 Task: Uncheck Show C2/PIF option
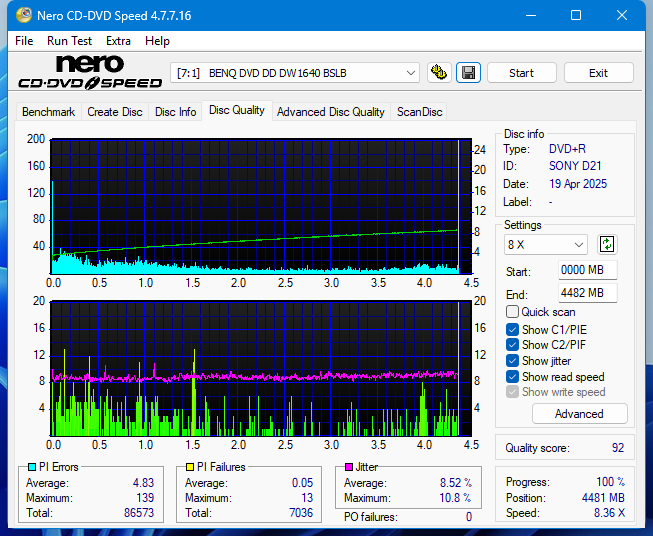[x=512, y=345]
